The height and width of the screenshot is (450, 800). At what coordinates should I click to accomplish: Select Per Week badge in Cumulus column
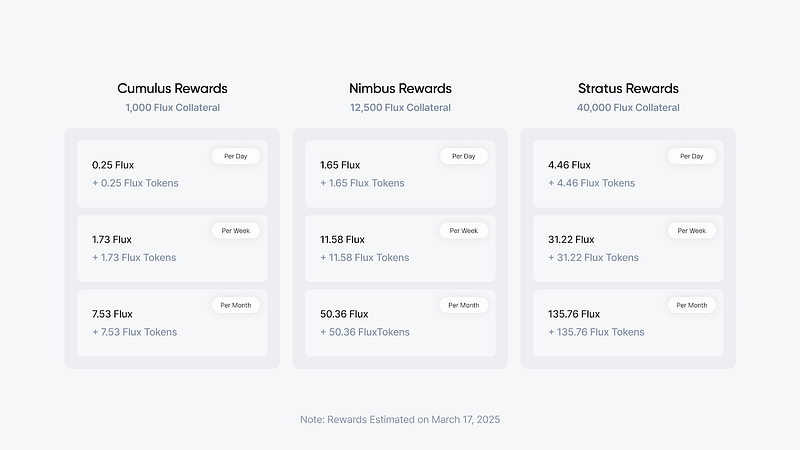coord(236,230)
